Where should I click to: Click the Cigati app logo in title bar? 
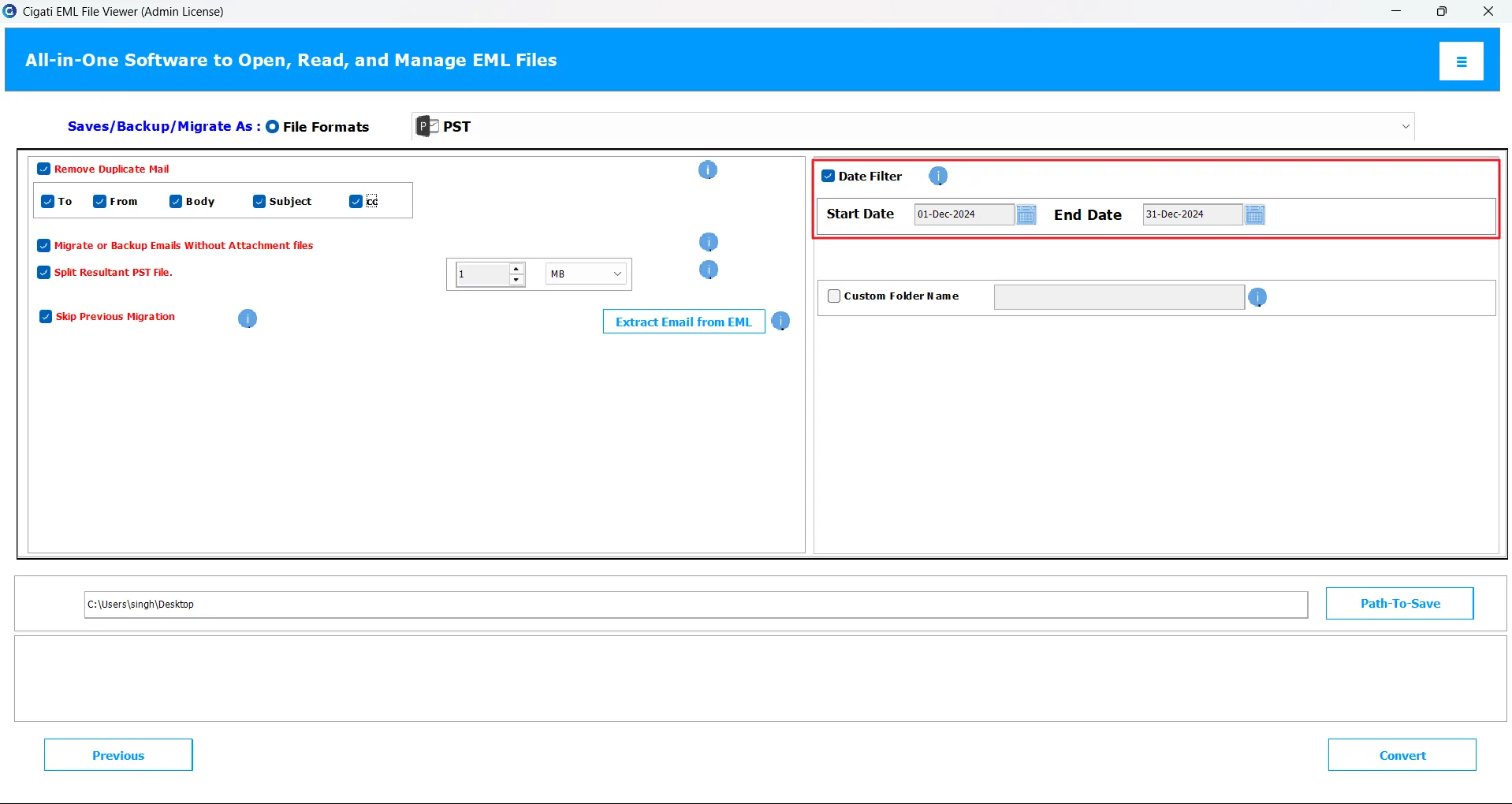click(x=9, y=11)
